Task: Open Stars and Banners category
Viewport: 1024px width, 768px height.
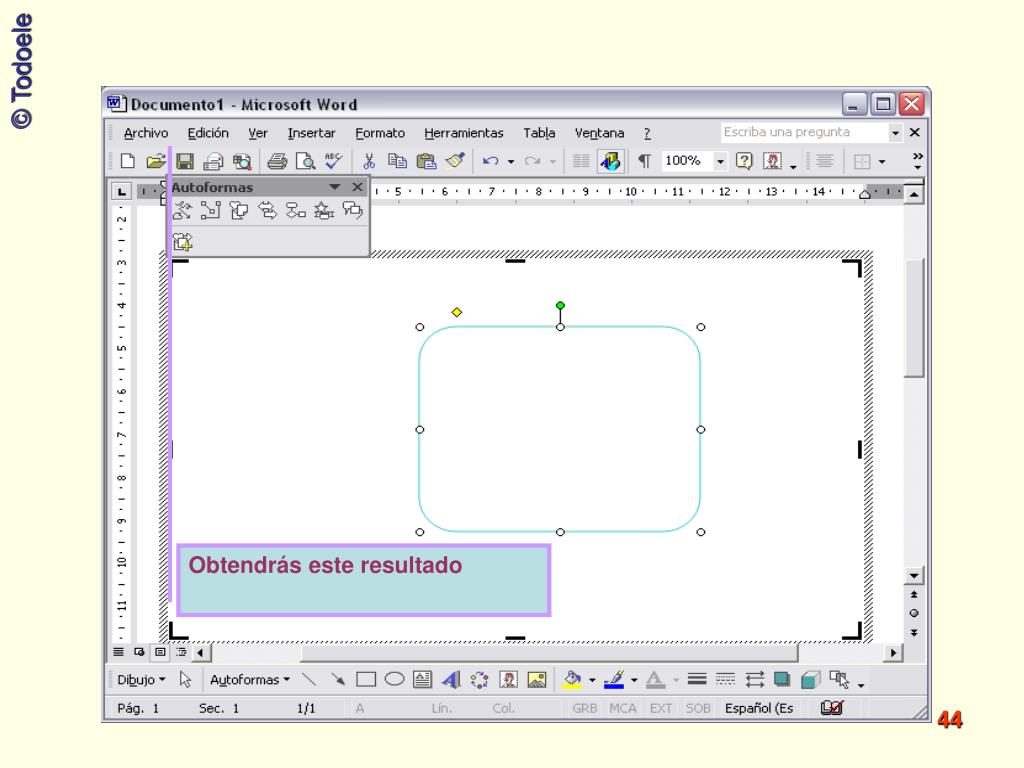Action: [324, 210]
